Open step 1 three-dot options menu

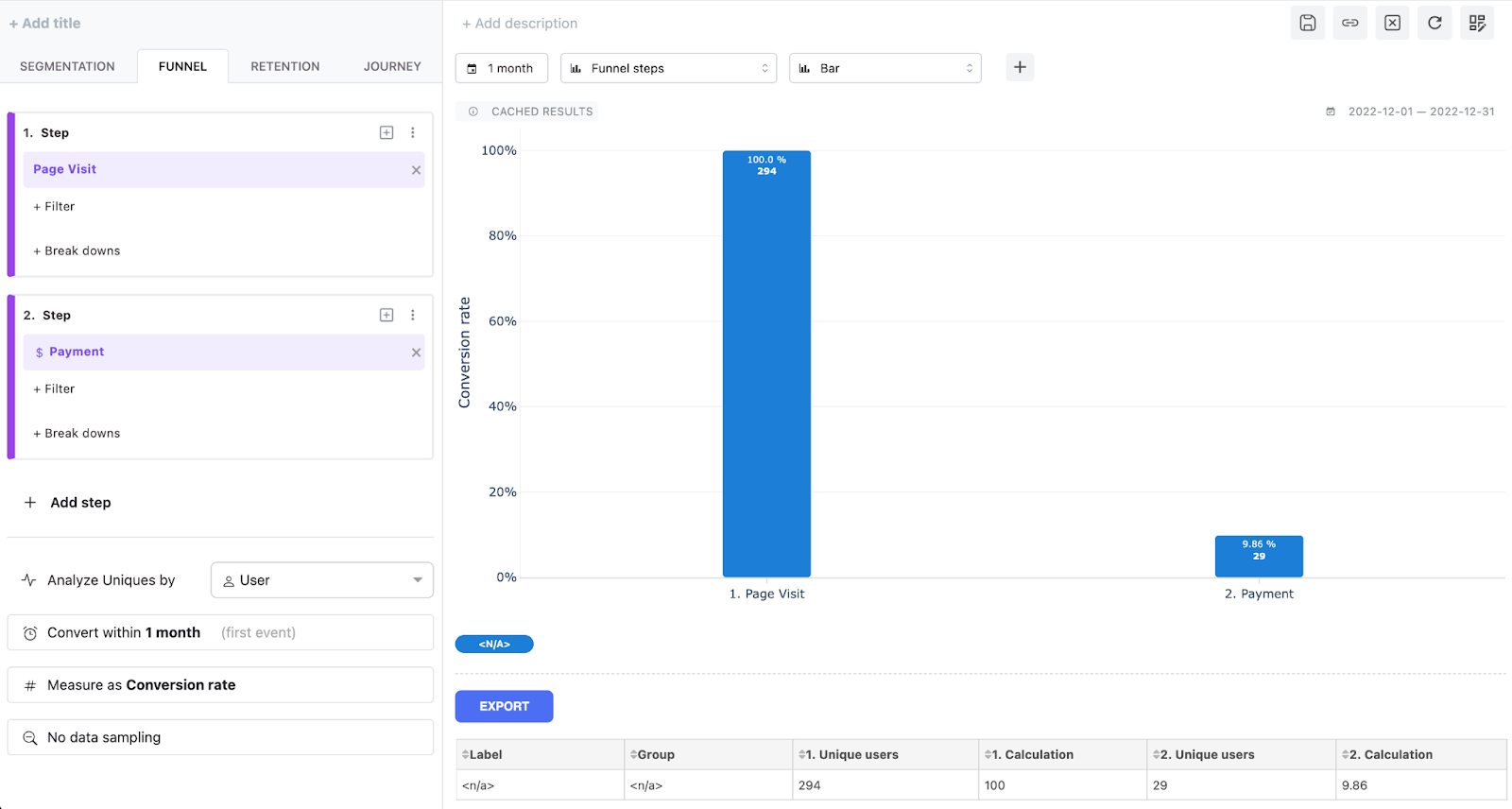(413, 133)
